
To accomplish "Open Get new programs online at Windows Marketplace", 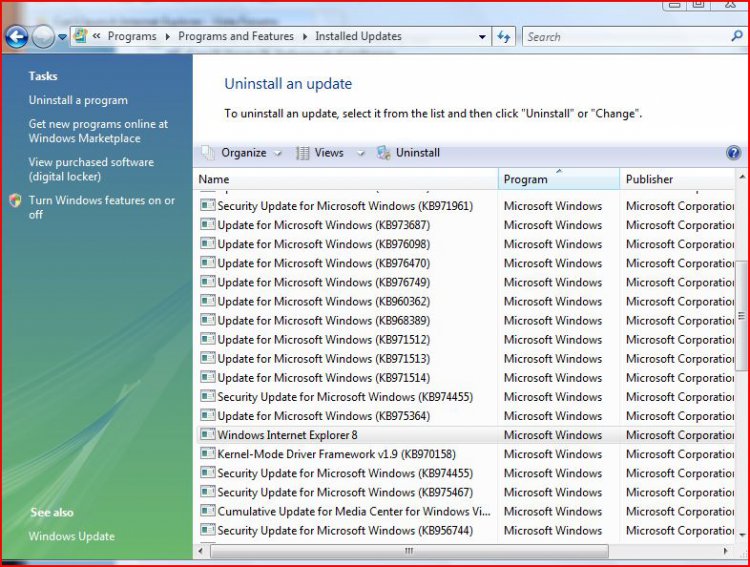I will click(98, 131).
